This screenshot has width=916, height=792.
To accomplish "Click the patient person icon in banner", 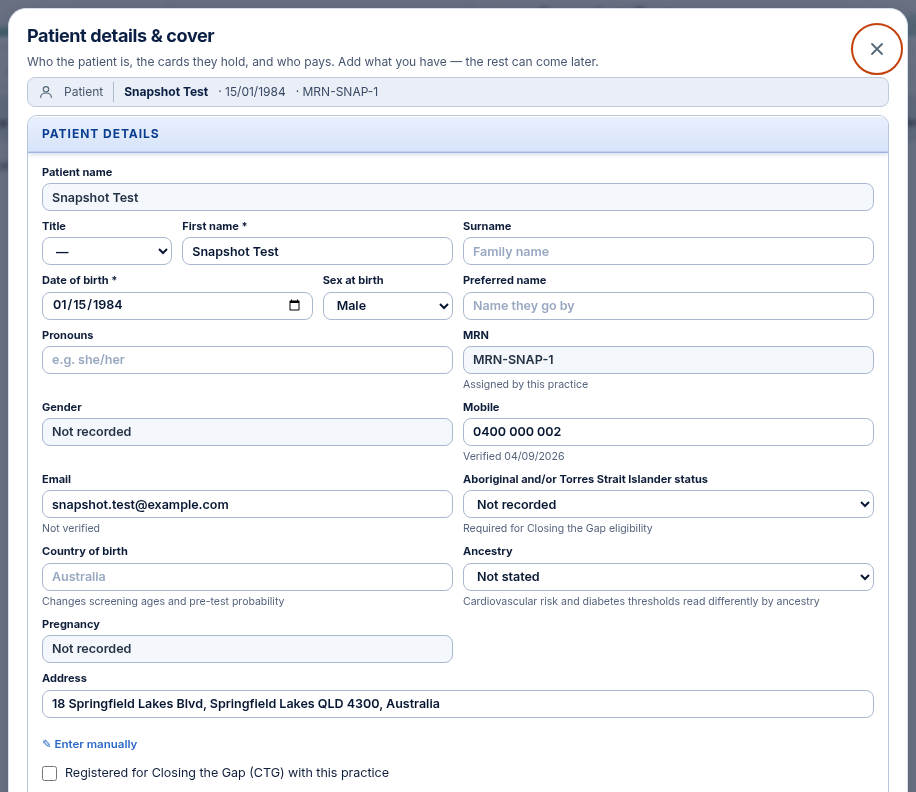I will point(46,92).
